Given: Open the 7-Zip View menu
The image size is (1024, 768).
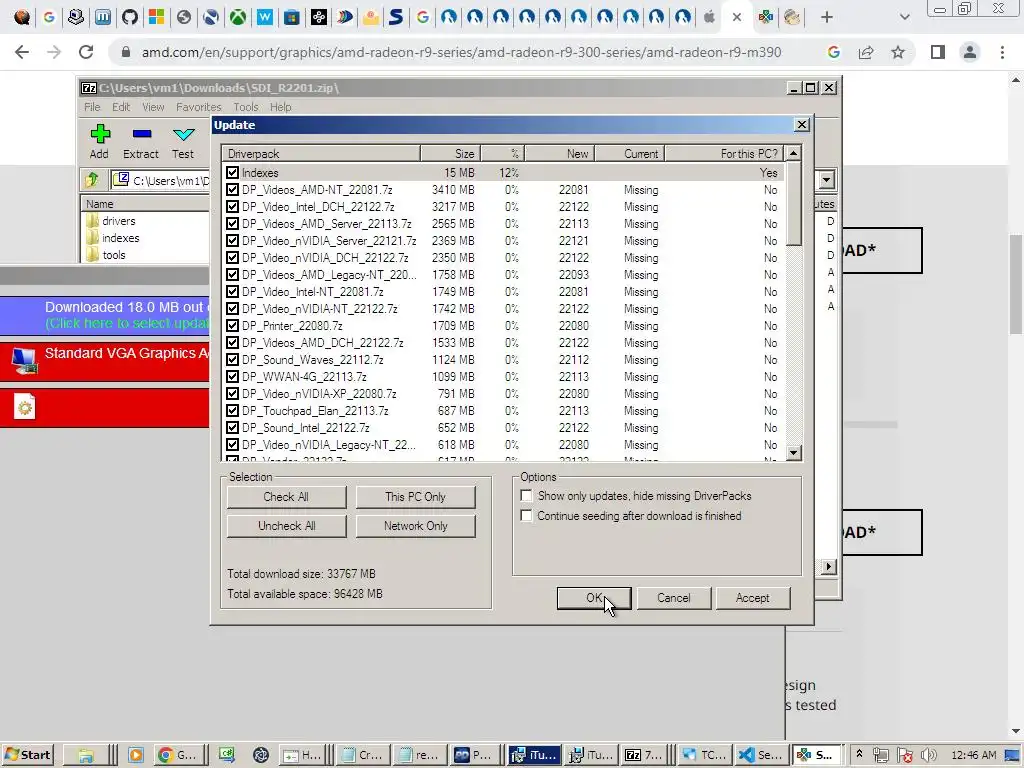Looking at the screenshot, I should point(153,106).
